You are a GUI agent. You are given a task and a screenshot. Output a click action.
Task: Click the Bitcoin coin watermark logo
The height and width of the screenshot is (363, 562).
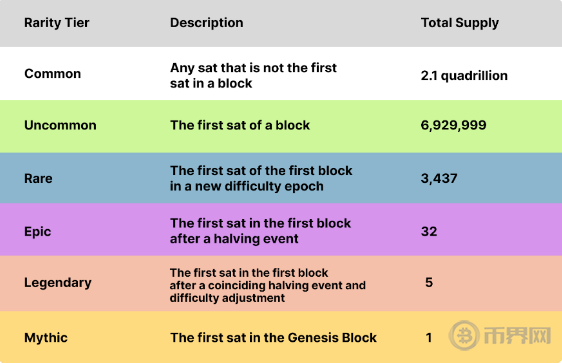tap(464, 335)
